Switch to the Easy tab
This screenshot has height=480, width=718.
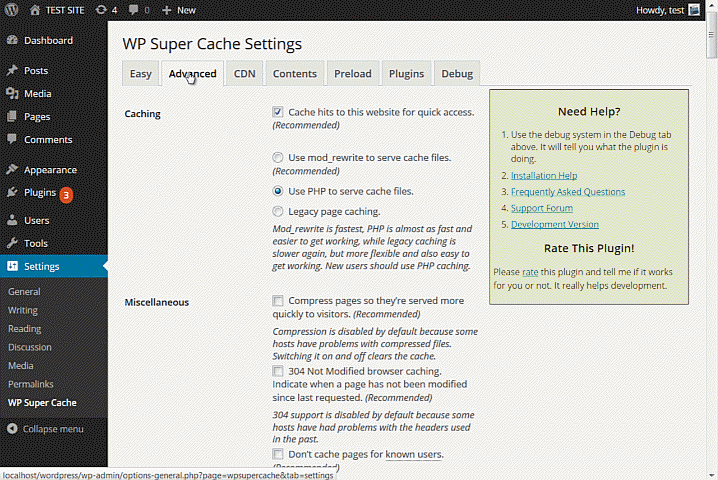click(141, 73)
